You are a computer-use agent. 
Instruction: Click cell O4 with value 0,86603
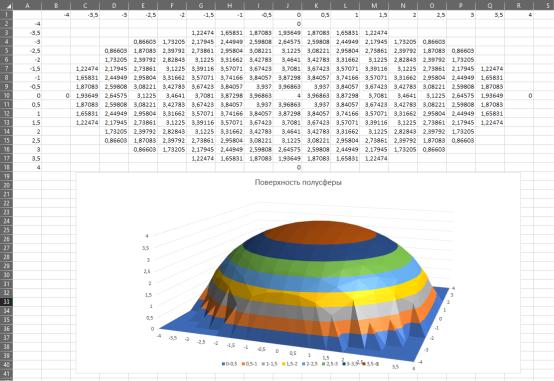point(432,42)
